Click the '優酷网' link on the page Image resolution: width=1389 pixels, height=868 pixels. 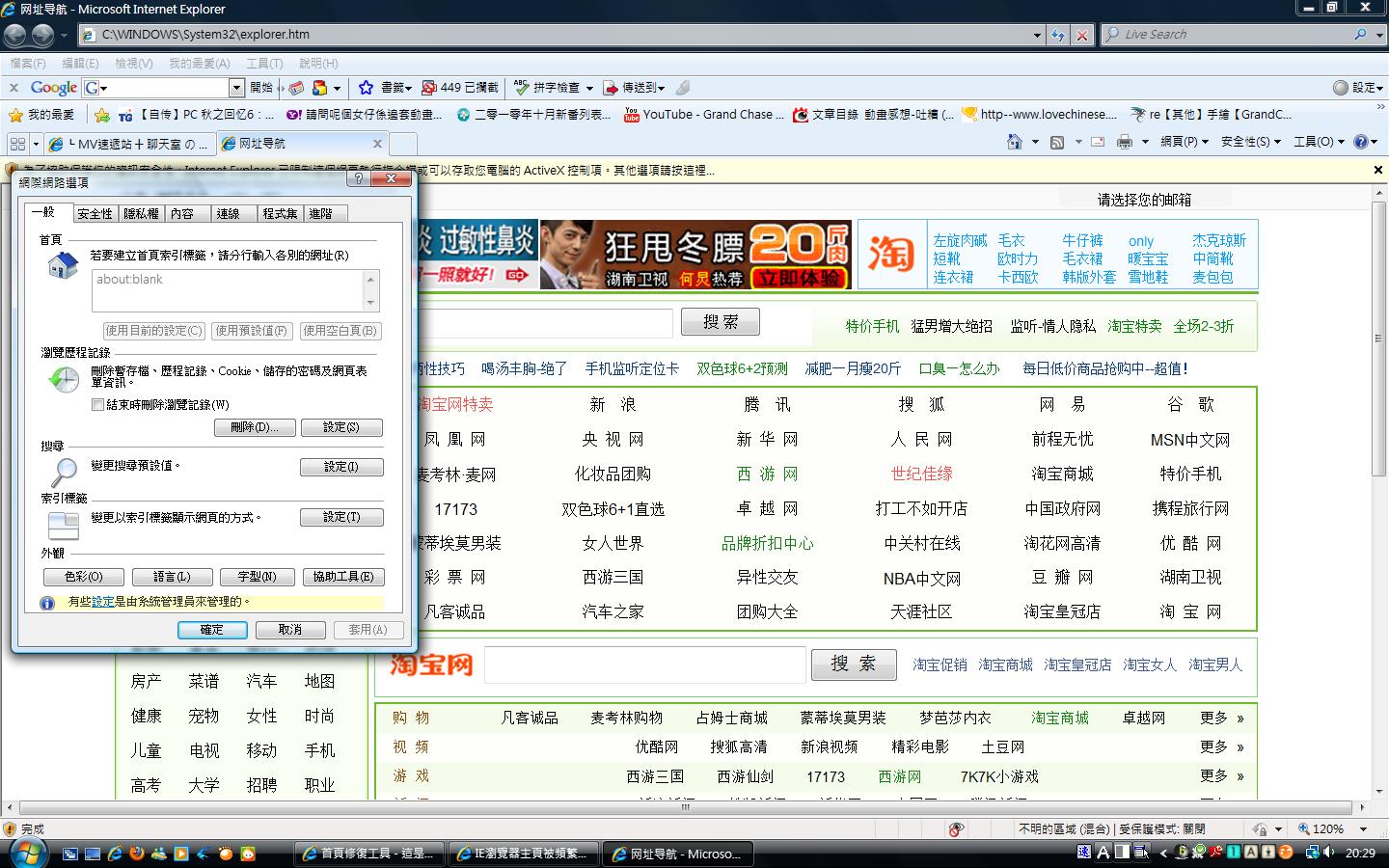coord(657,747)
